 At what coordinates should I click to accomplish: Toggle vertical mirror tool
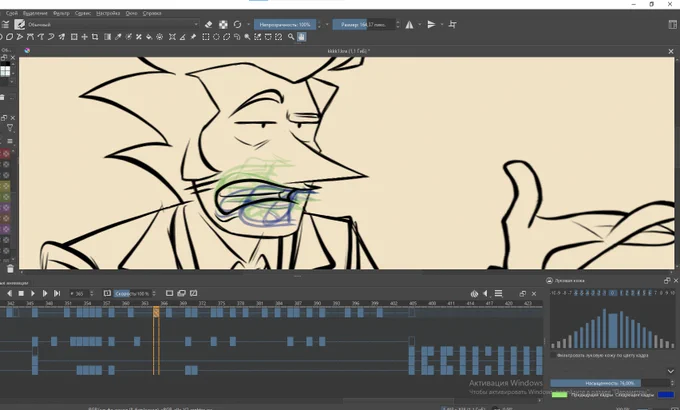431,25
